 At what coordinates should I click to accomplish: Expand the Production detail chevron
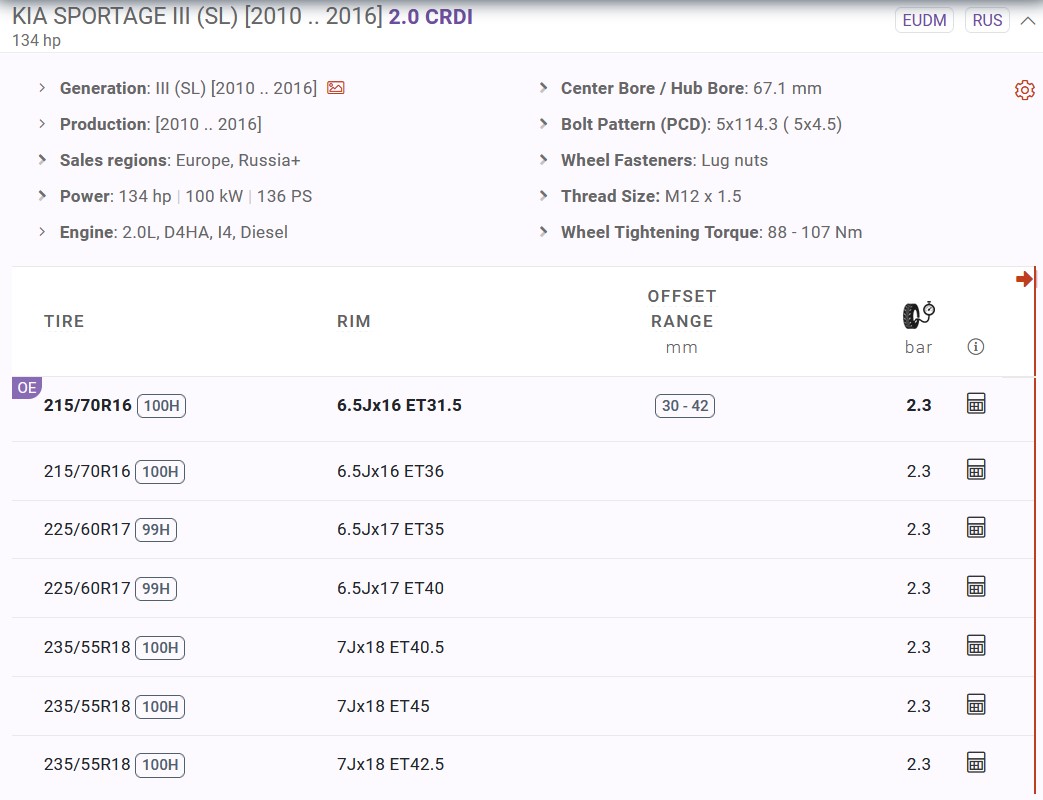42,124
